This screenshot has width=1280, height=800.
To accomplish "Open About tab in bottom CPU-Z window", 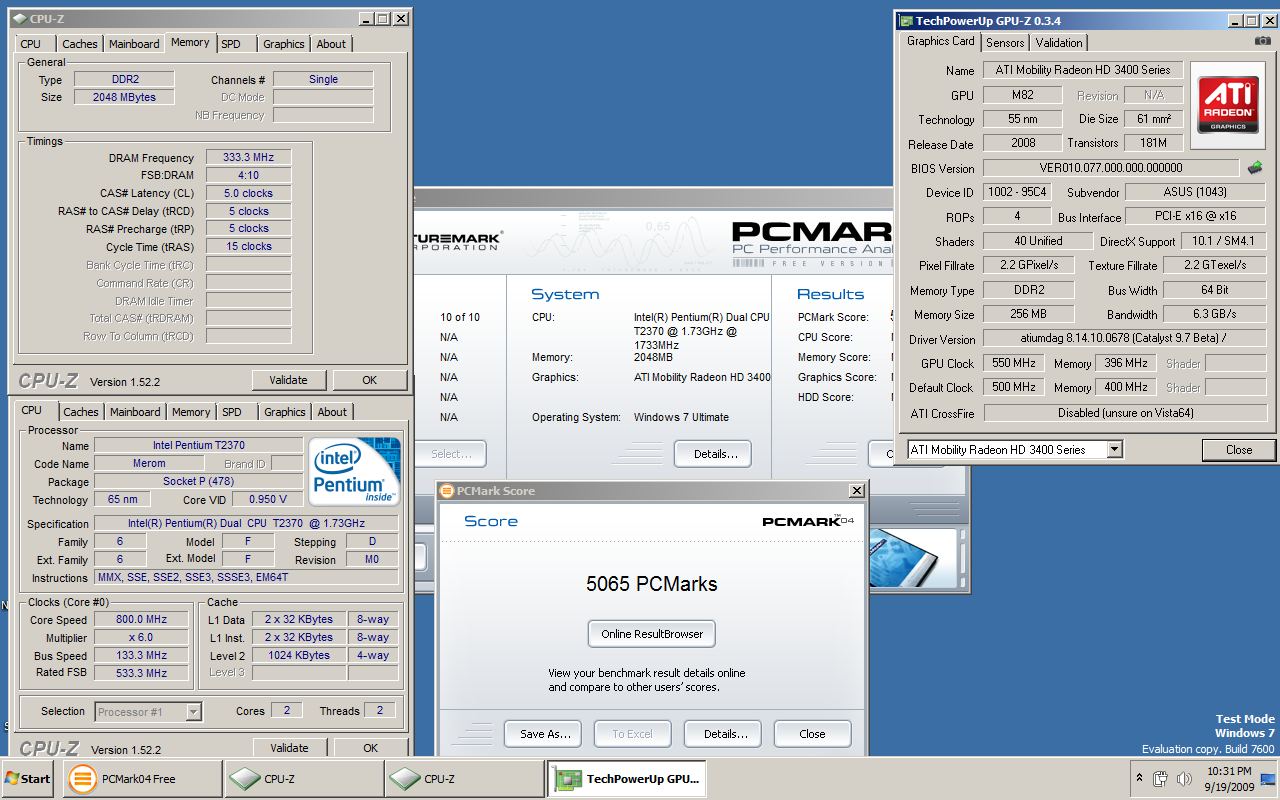I will (x=332, y=412).
